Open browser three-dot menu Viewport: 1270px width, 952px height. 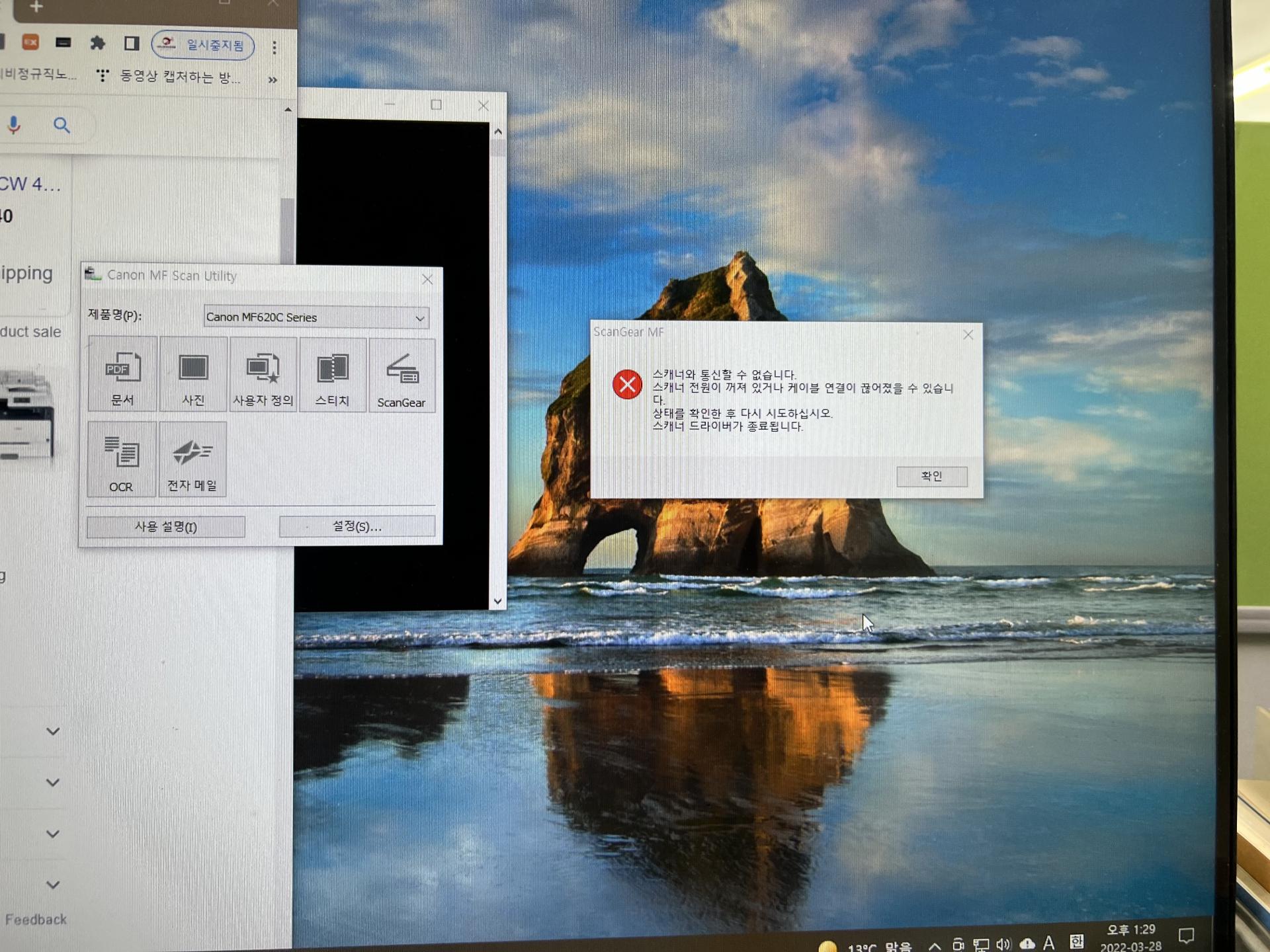click(274, 46)
